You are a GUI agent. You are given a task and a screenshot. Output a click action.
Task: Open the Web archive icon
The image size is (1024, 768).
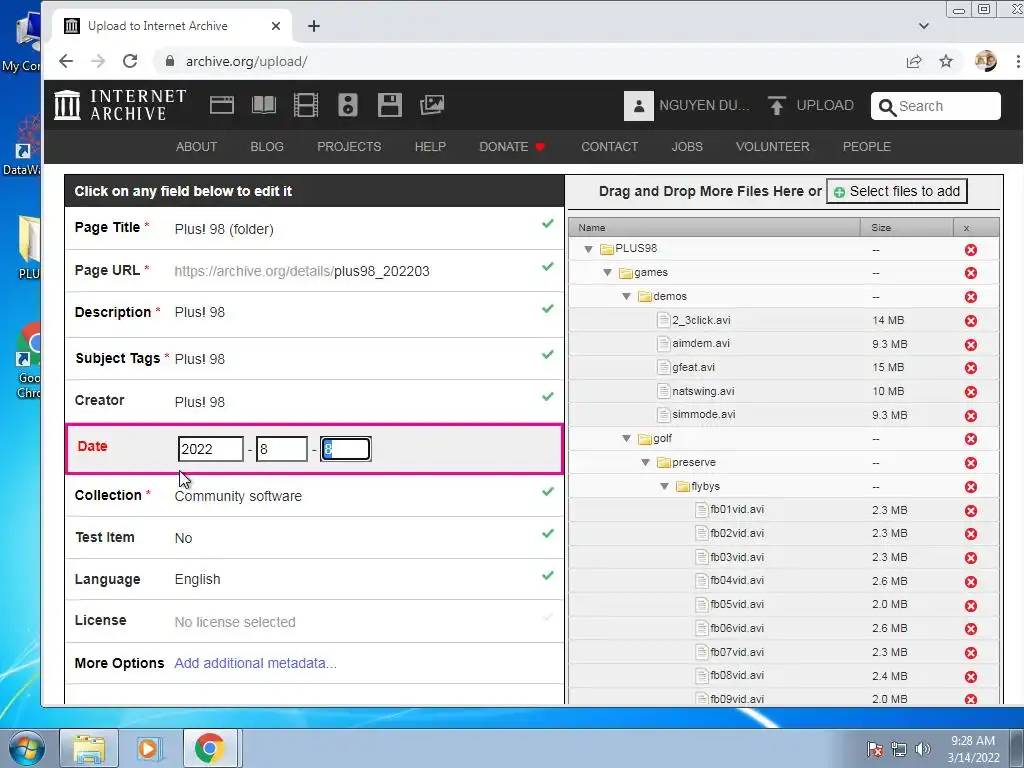point(221,104)
